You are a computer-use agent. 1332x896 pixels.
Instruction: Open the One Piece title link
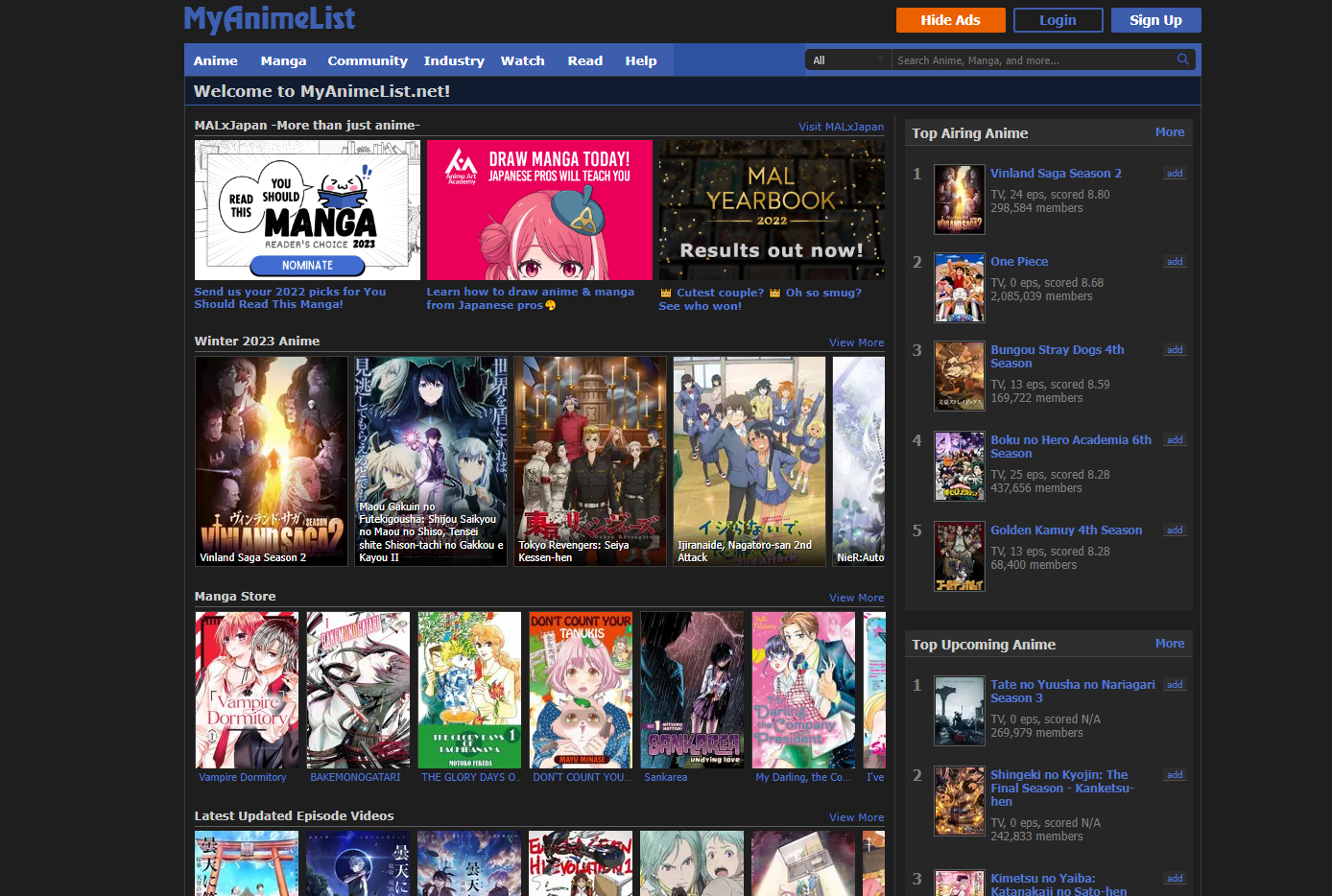pos(1019,262)
